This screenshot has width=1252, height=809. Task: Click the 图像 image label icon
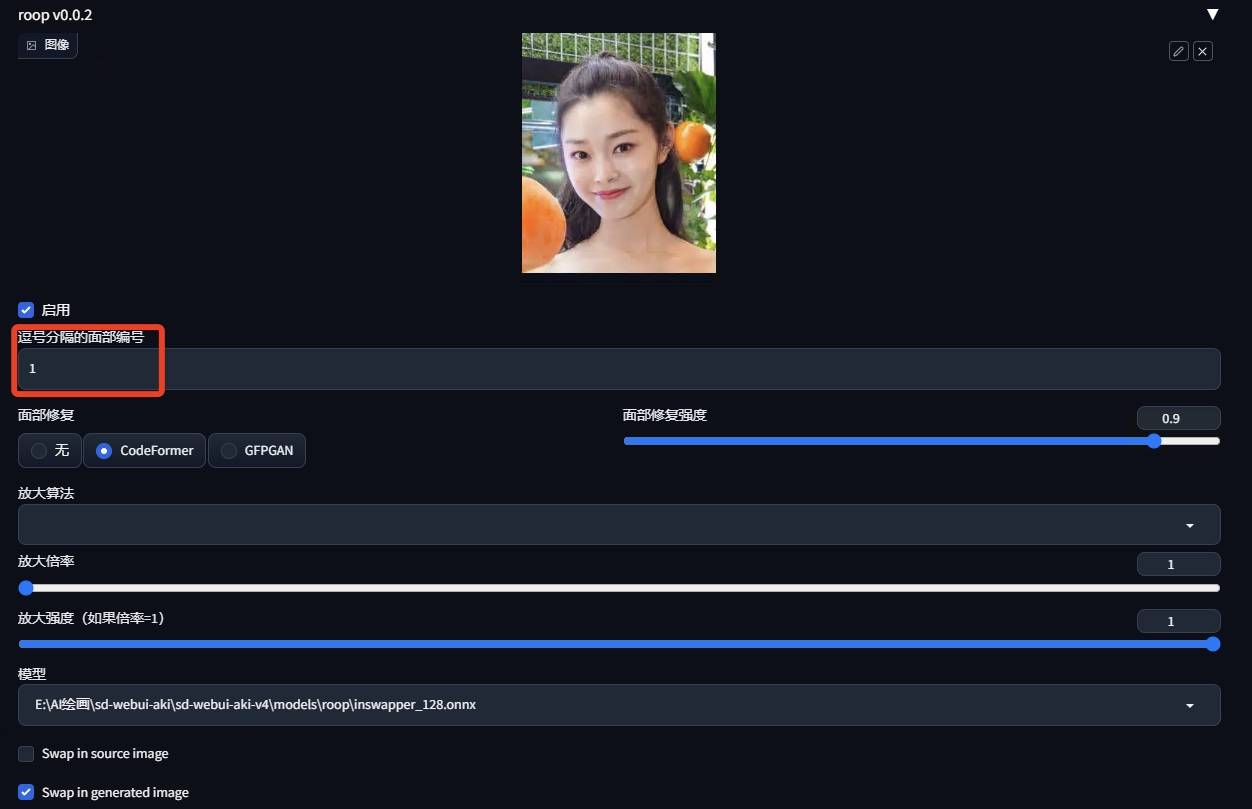[32, 45]
